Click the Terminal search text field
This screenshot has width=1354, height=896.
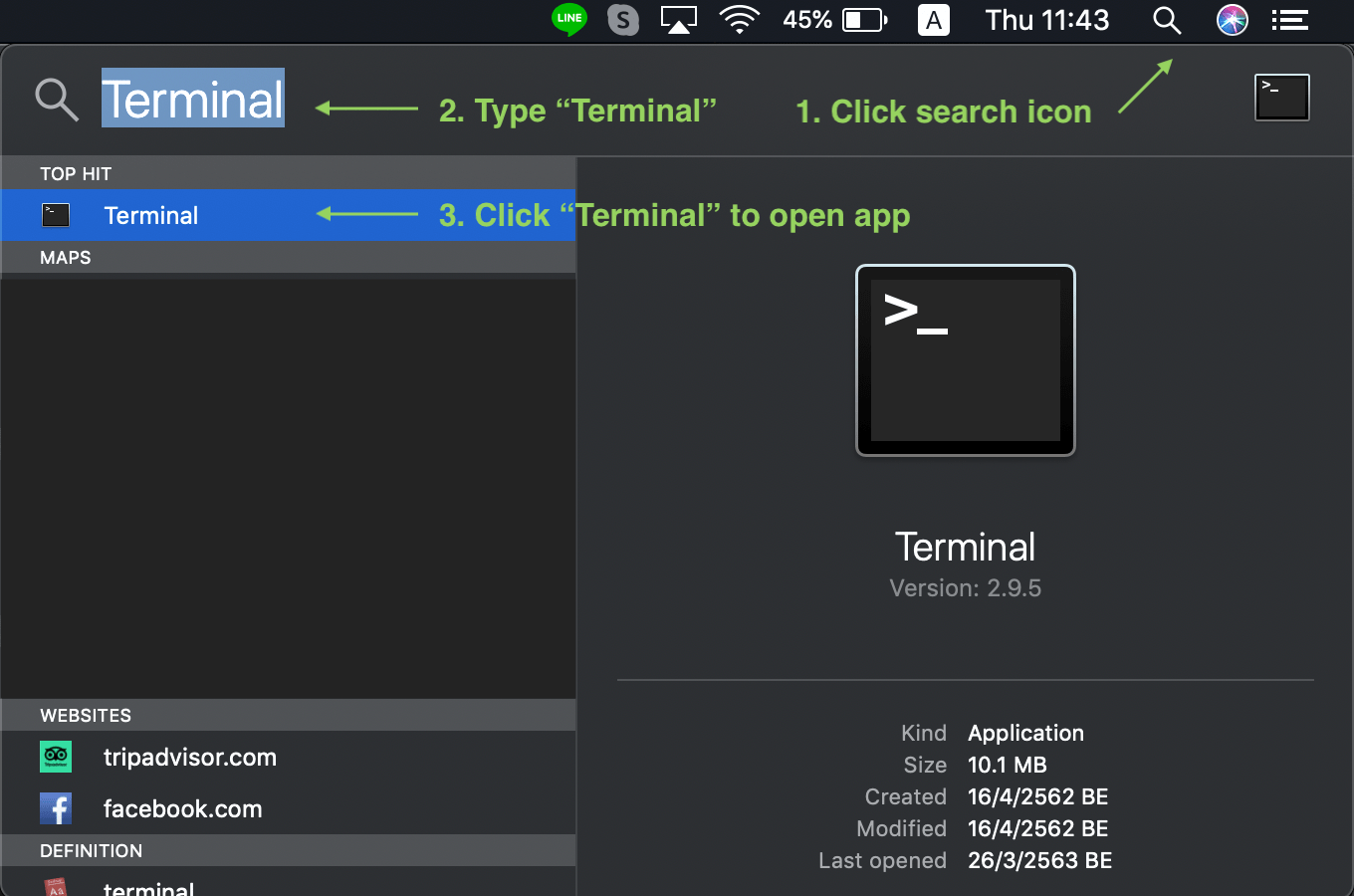pyautogui.click(x=193, y=99)
